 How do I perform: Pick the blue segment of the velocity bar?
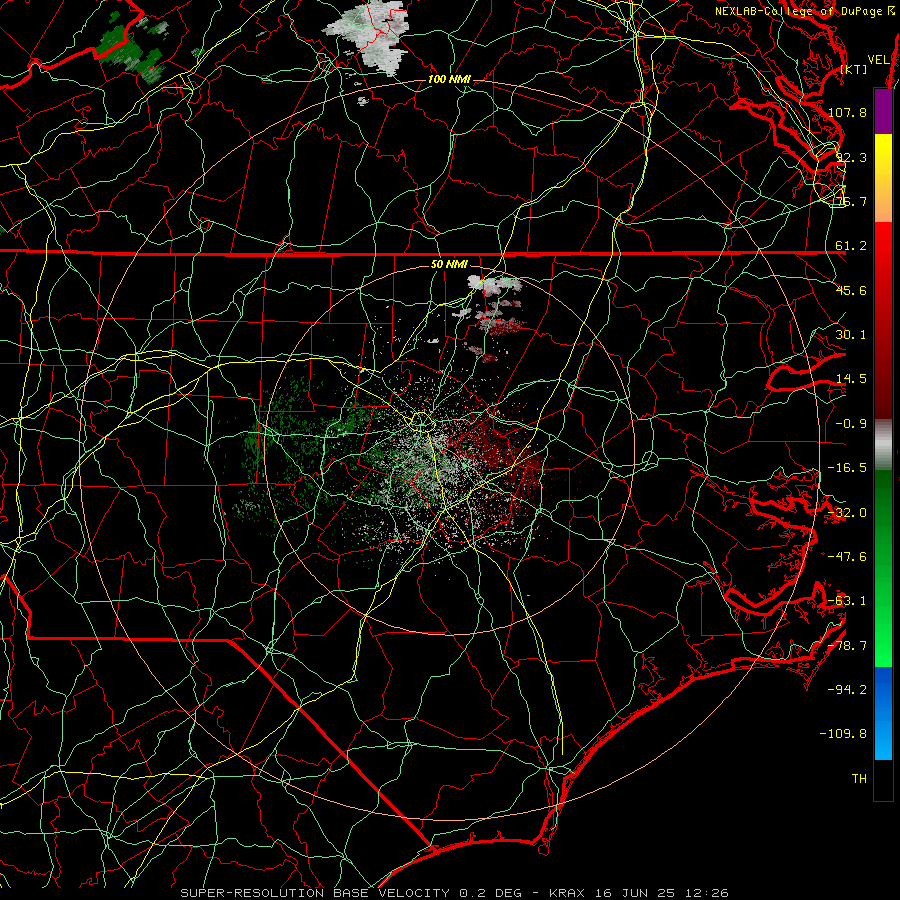(x=883, y=713)
